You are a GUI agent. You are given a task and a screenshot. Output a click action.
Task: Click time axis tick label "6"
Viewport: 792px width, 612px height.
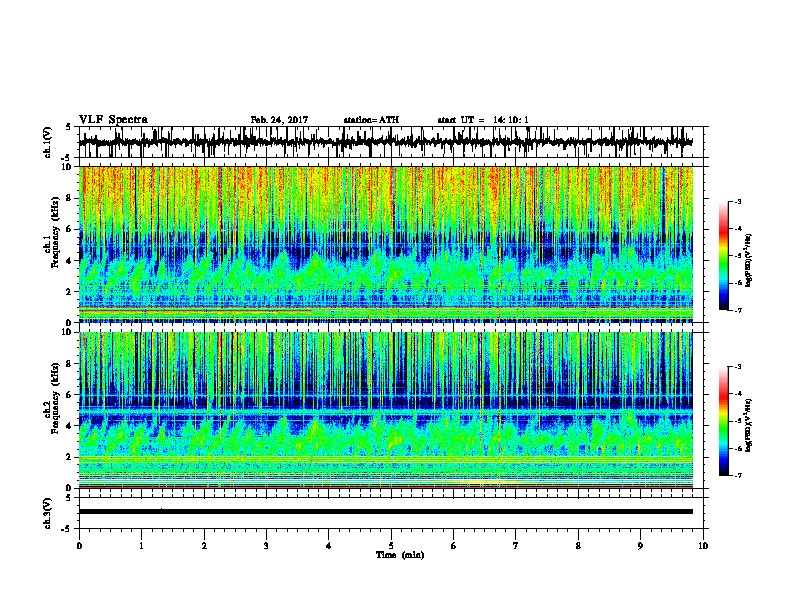tap(454, 546)
